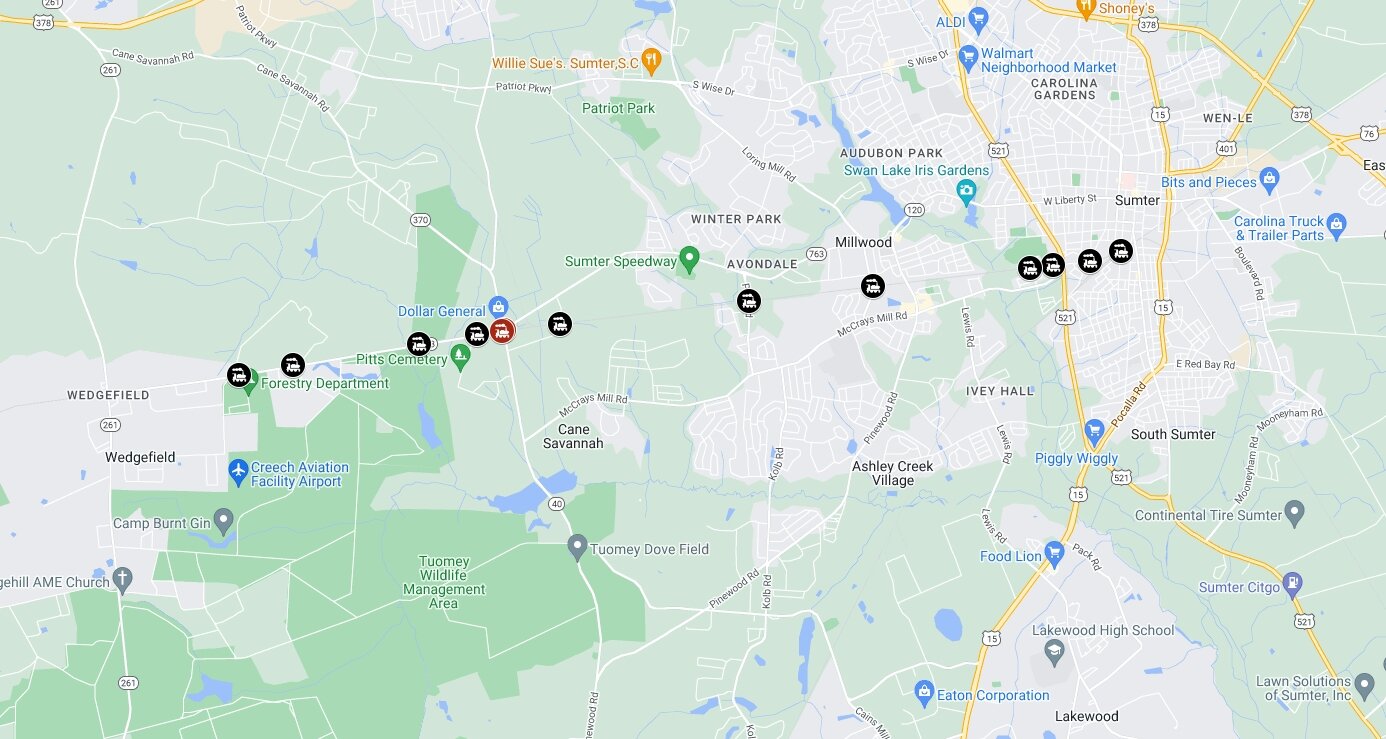Select the Sumter Citgo gas pump icon

pyautogui.click(x=1294, y=581)
